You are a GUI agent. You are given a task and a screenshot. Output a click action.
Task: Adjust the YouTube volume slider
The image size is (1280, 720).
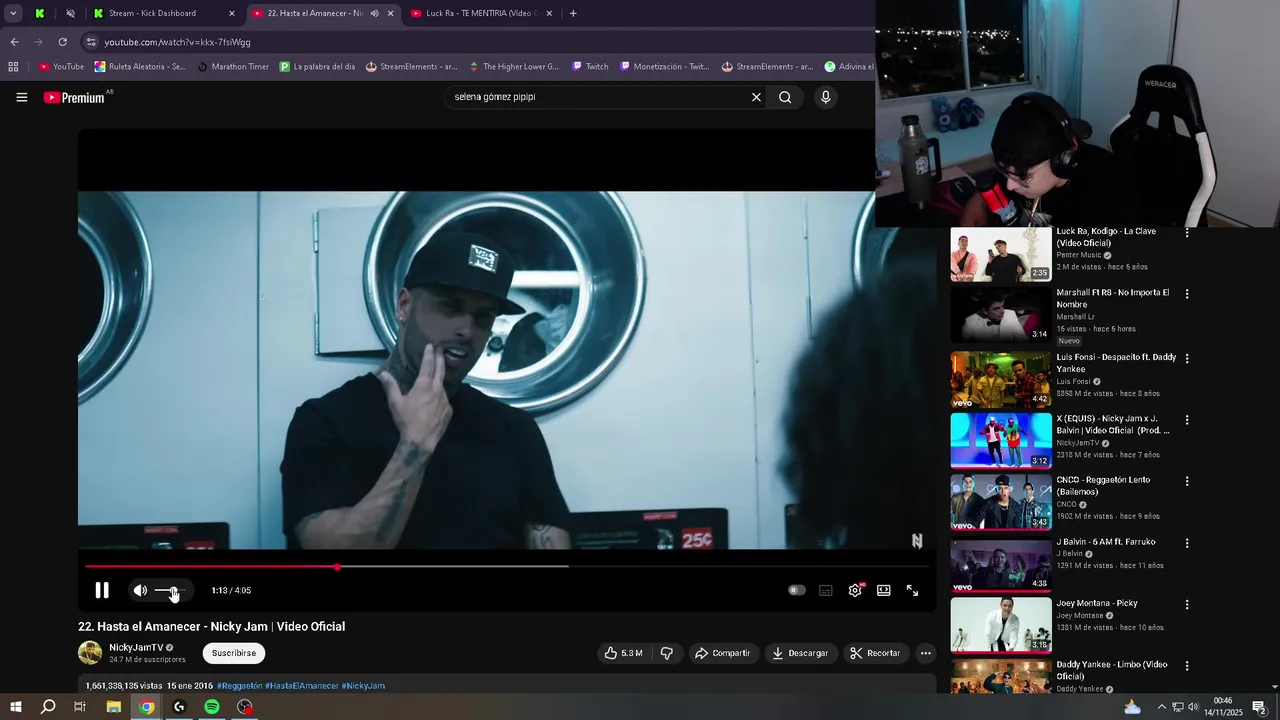169,591
